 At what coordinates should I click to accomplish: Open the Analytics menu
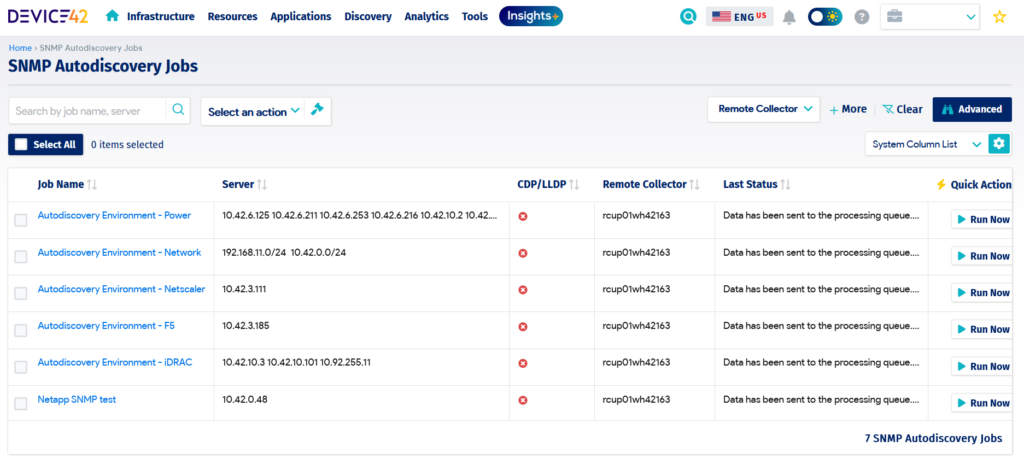[426, 16]
